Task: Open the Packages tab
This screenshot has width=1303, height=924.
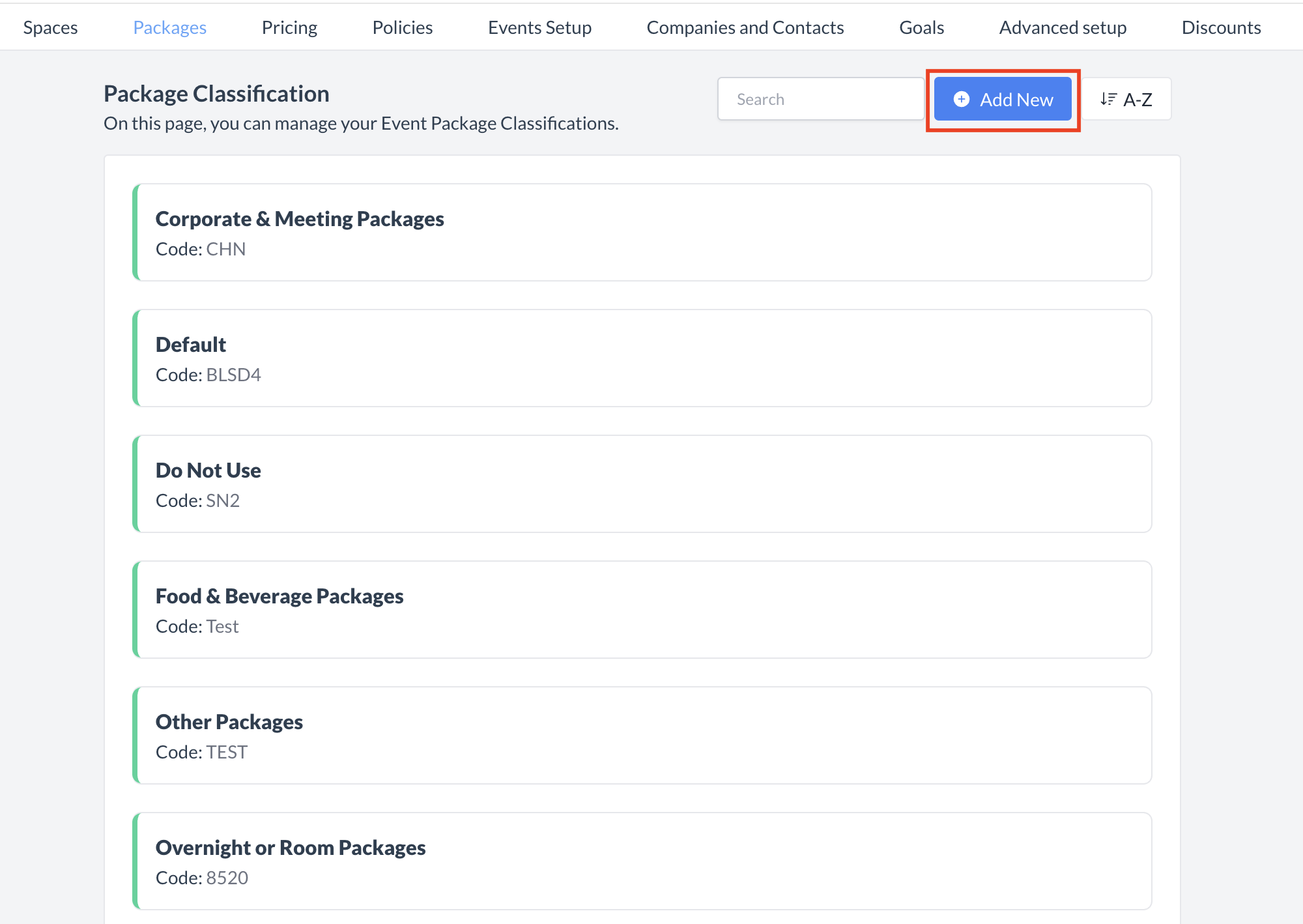Action: [x=169, y=27]
